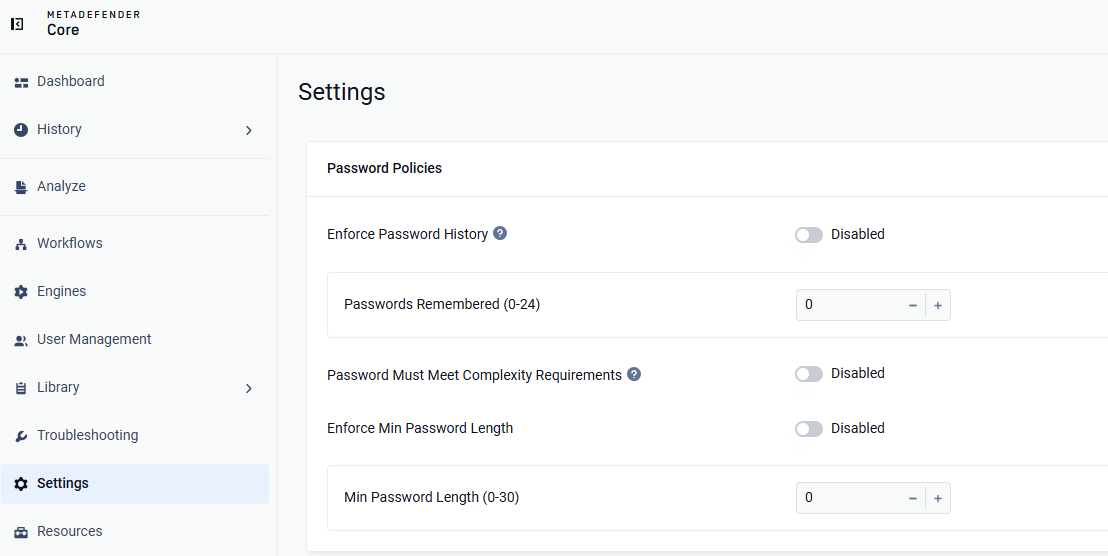Click the User Management people icon

pyautogui.click(x=21, y=340)
